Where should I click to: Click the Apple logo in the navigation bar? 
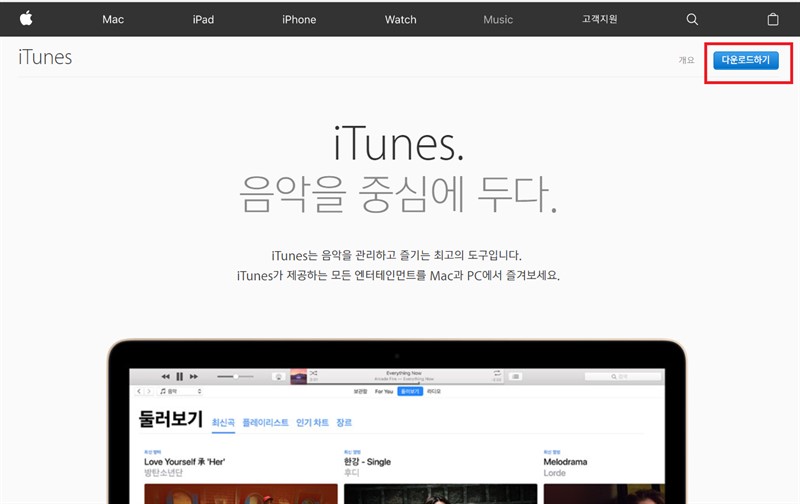pos(26,19)
